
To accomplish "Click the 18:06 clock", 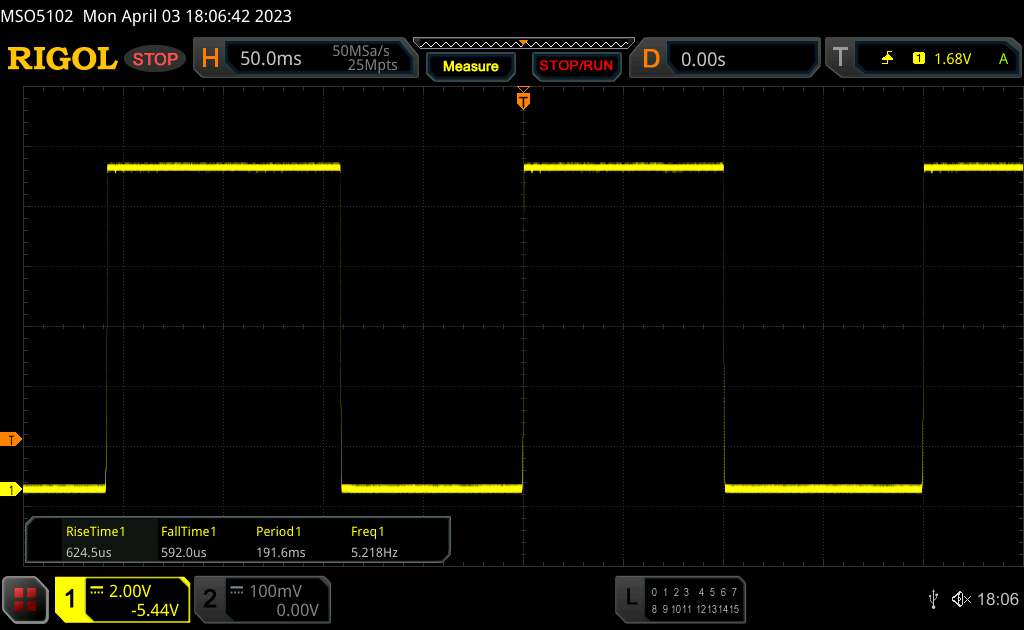I will click(x=997, y=599).
